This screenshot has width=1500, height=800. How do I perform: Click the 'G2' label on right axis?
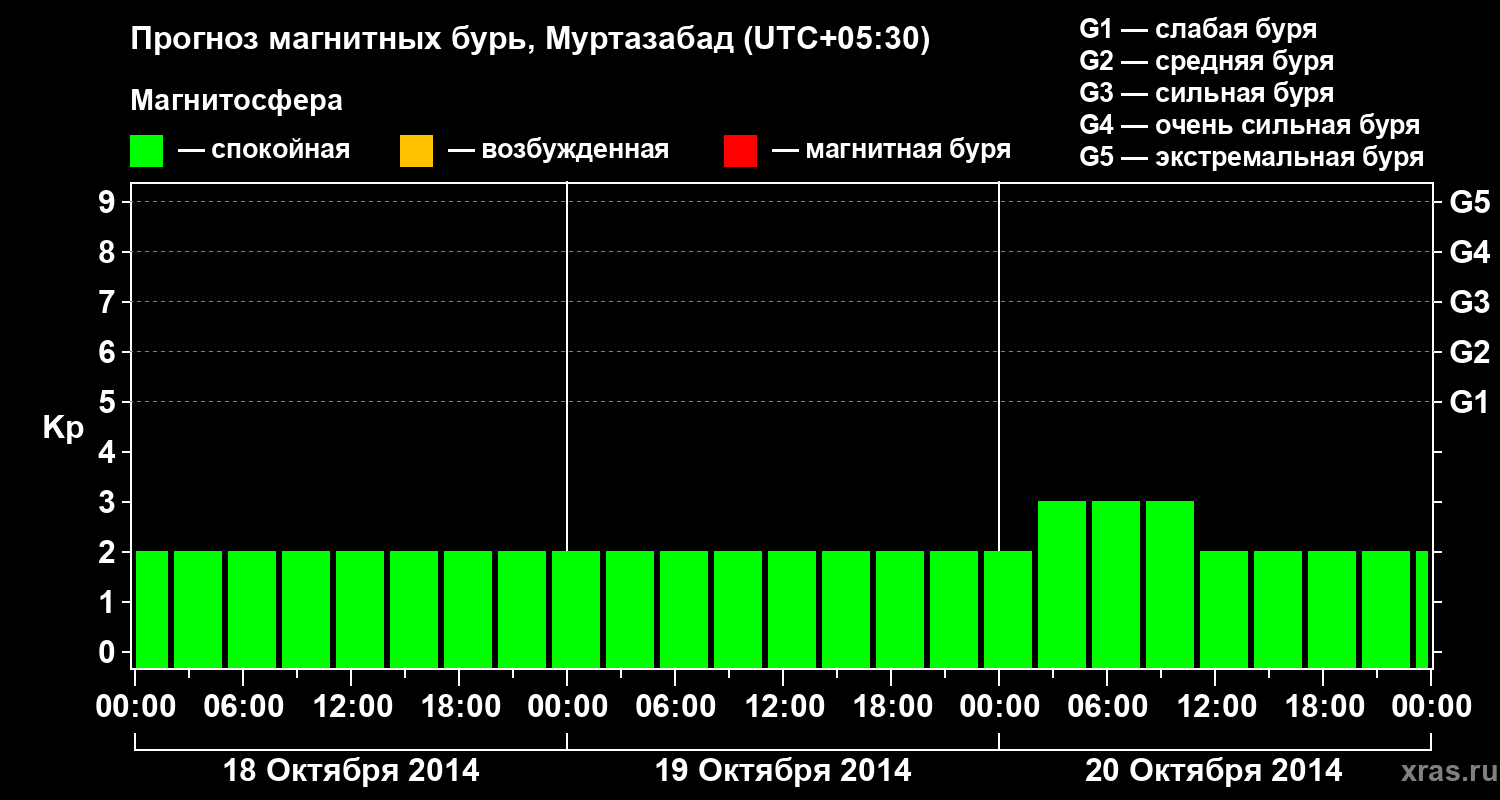[x=1469, y=352]
